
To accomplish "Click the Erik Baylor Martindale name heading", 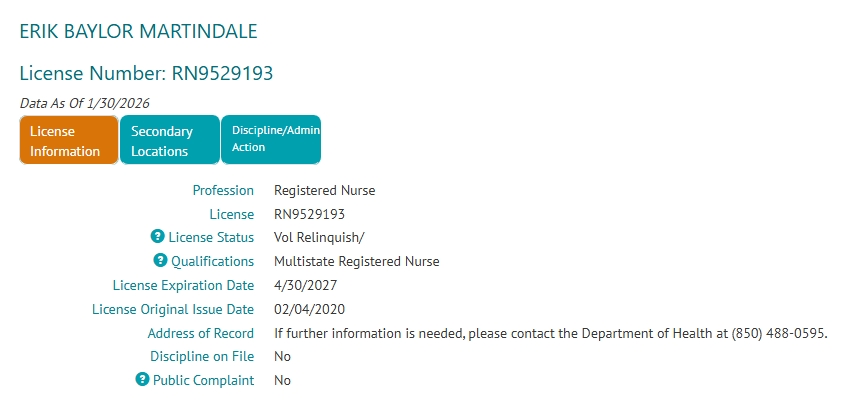I will tap(139, 31).
